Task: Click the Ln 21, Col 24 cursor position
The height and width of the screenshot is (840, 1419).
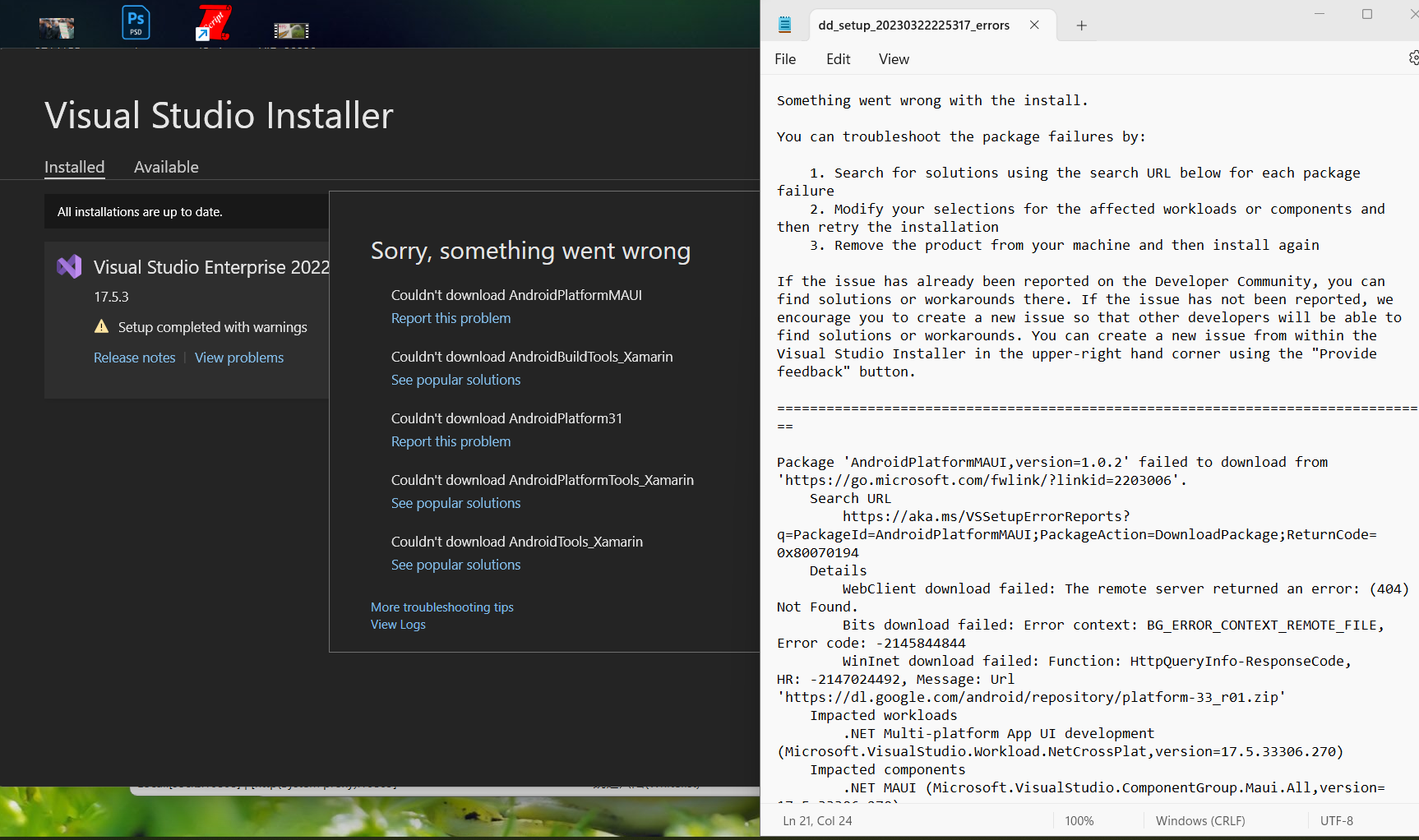Action: pos(817,820)
